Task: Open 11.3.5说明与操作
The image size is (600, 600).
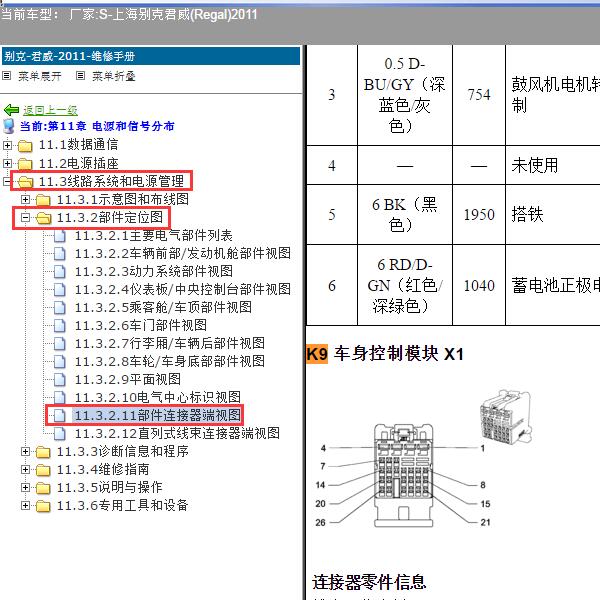Action: [109, 487]
